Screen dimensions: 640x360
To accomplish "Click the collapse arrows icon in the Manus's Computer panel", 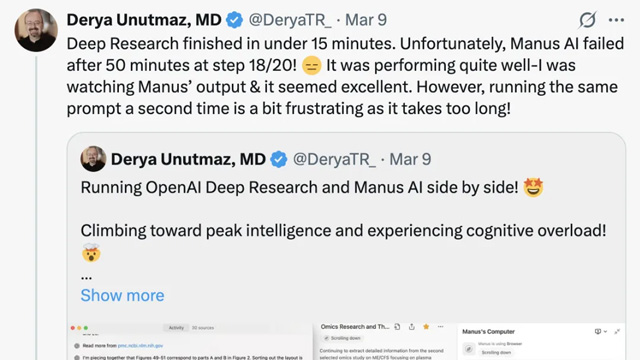I will (617, 331).
